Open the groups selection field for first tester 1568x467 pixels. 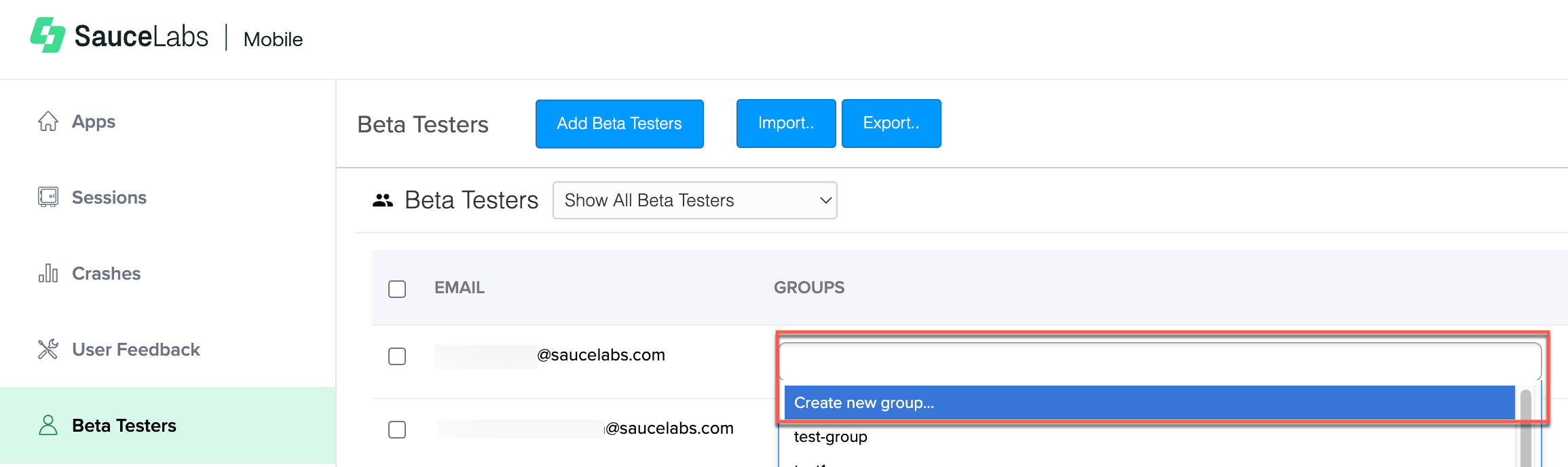pos(1154,358)
